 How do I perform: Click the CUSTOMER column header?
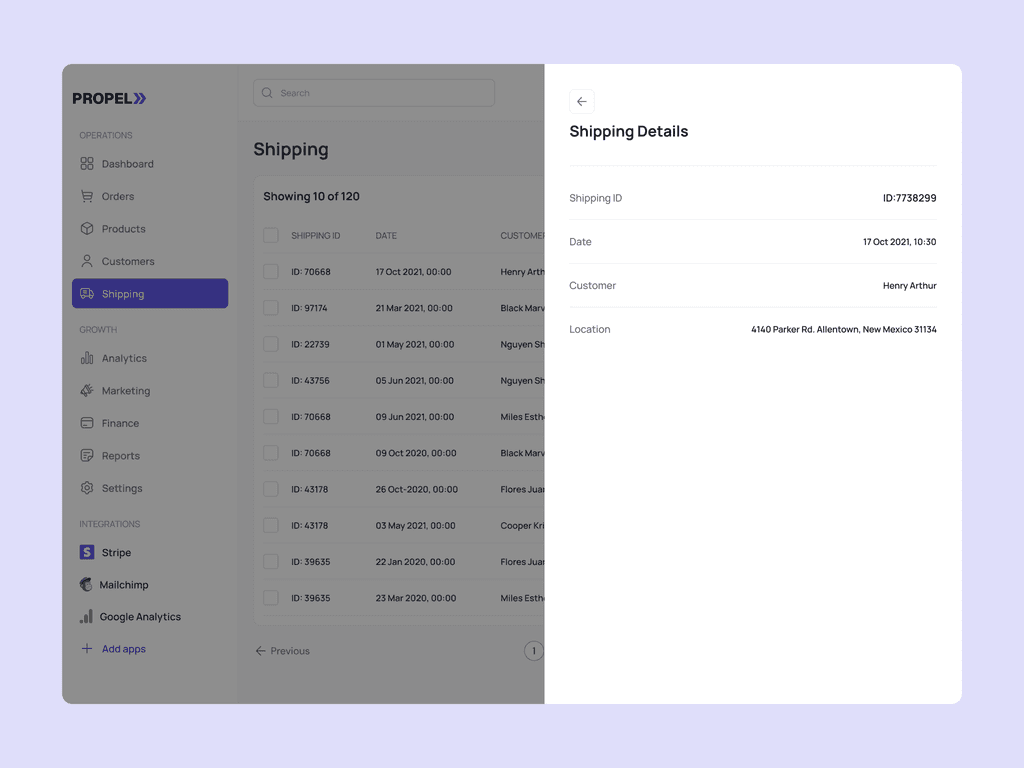[522, 236]
